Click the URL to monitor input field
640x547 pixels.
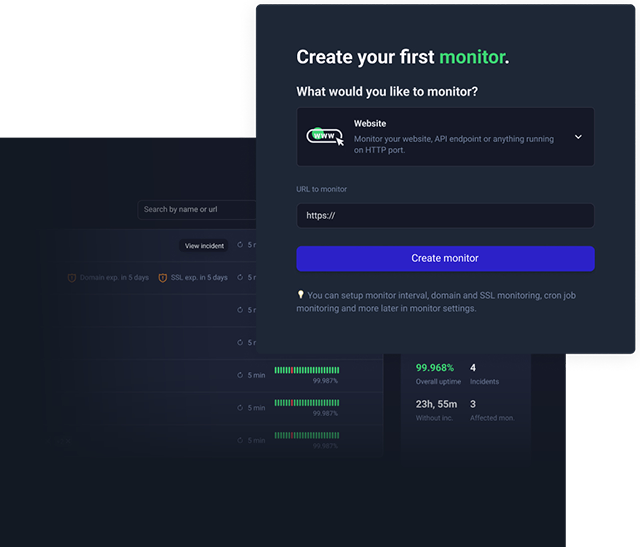coord(445,215)
